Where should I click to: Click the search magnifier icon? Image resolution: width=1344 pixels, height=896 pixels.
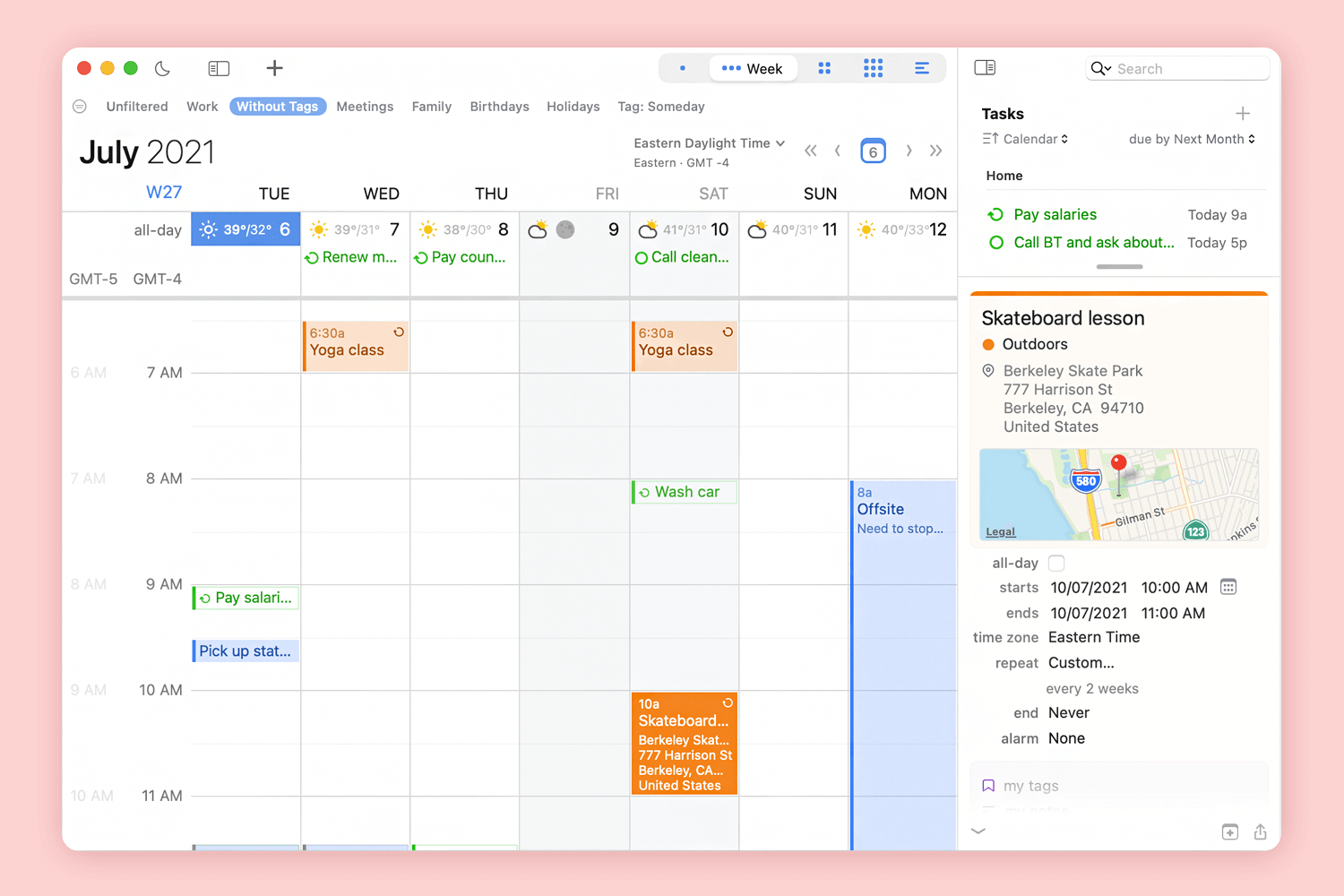1100,68
